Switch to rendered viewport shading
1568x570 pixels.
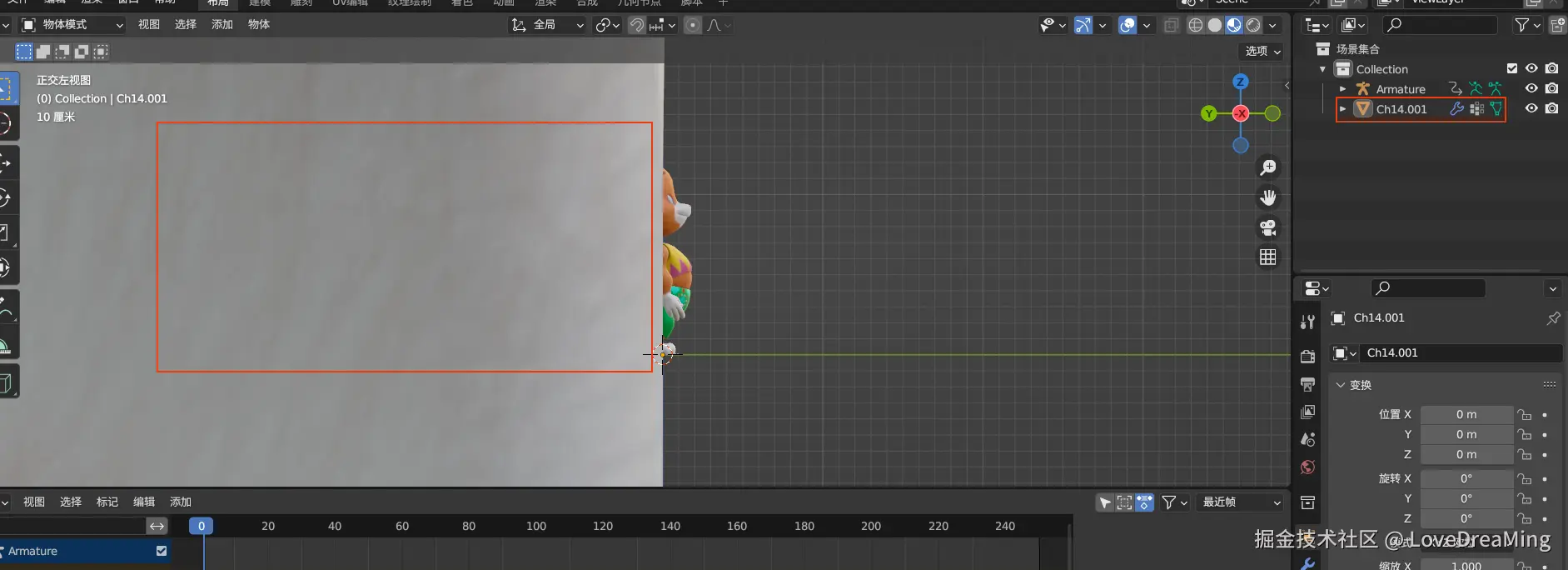point(1253,25)
